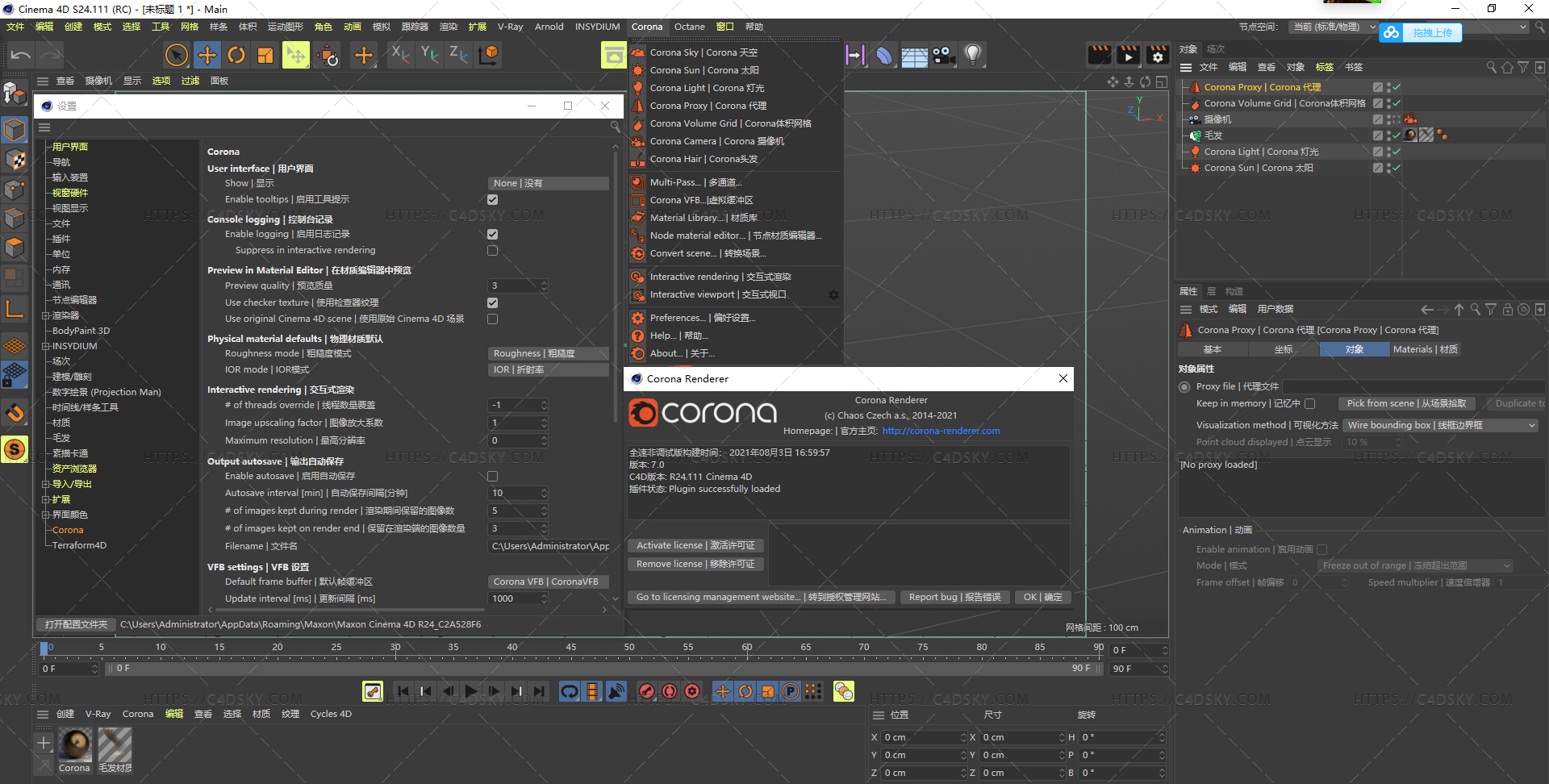This screenshot has width=1549, height=784.
Task: Switch to Materials tab in attributes
Action: (1426, 350)
